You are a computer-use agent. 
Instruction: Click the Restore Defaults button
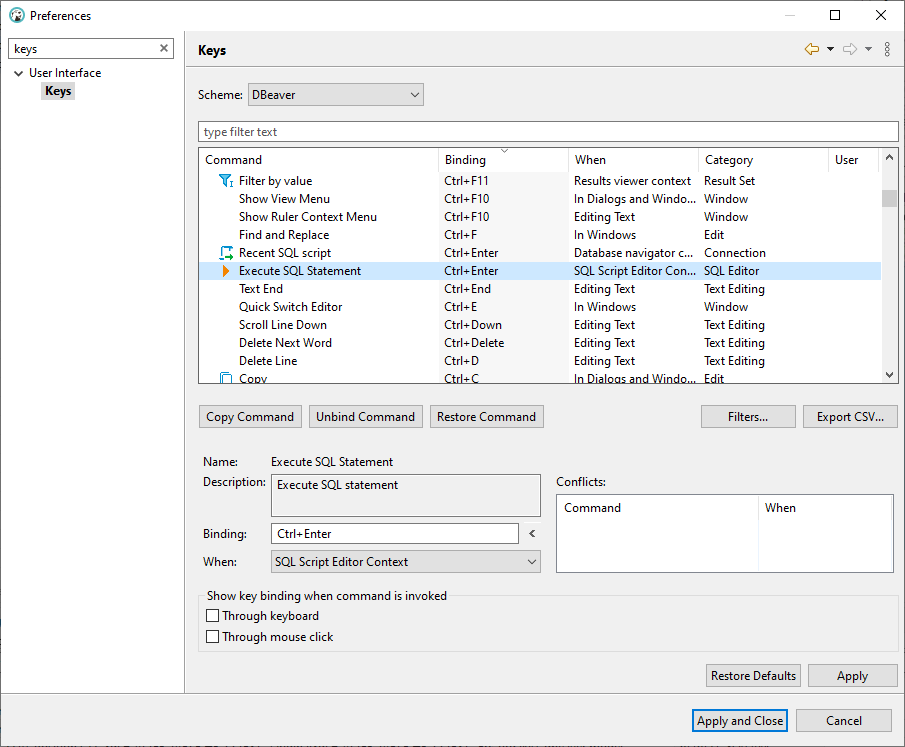(753, 675)
